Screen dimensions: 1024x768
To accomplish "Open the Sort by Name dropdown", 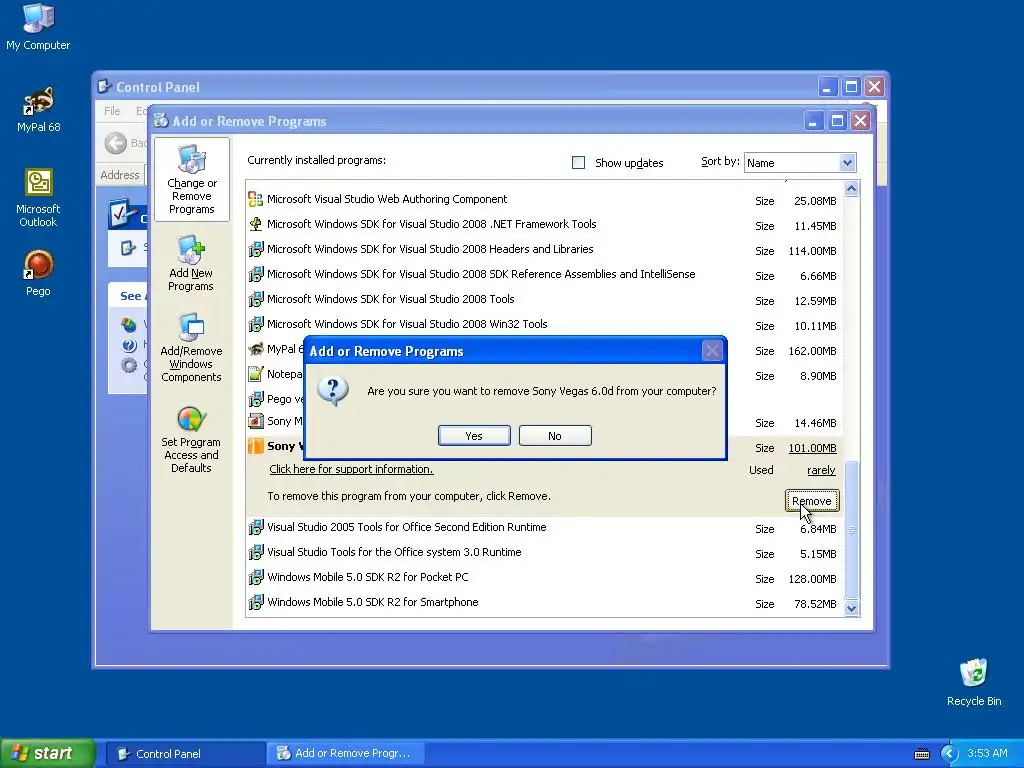I will [847, 163].
